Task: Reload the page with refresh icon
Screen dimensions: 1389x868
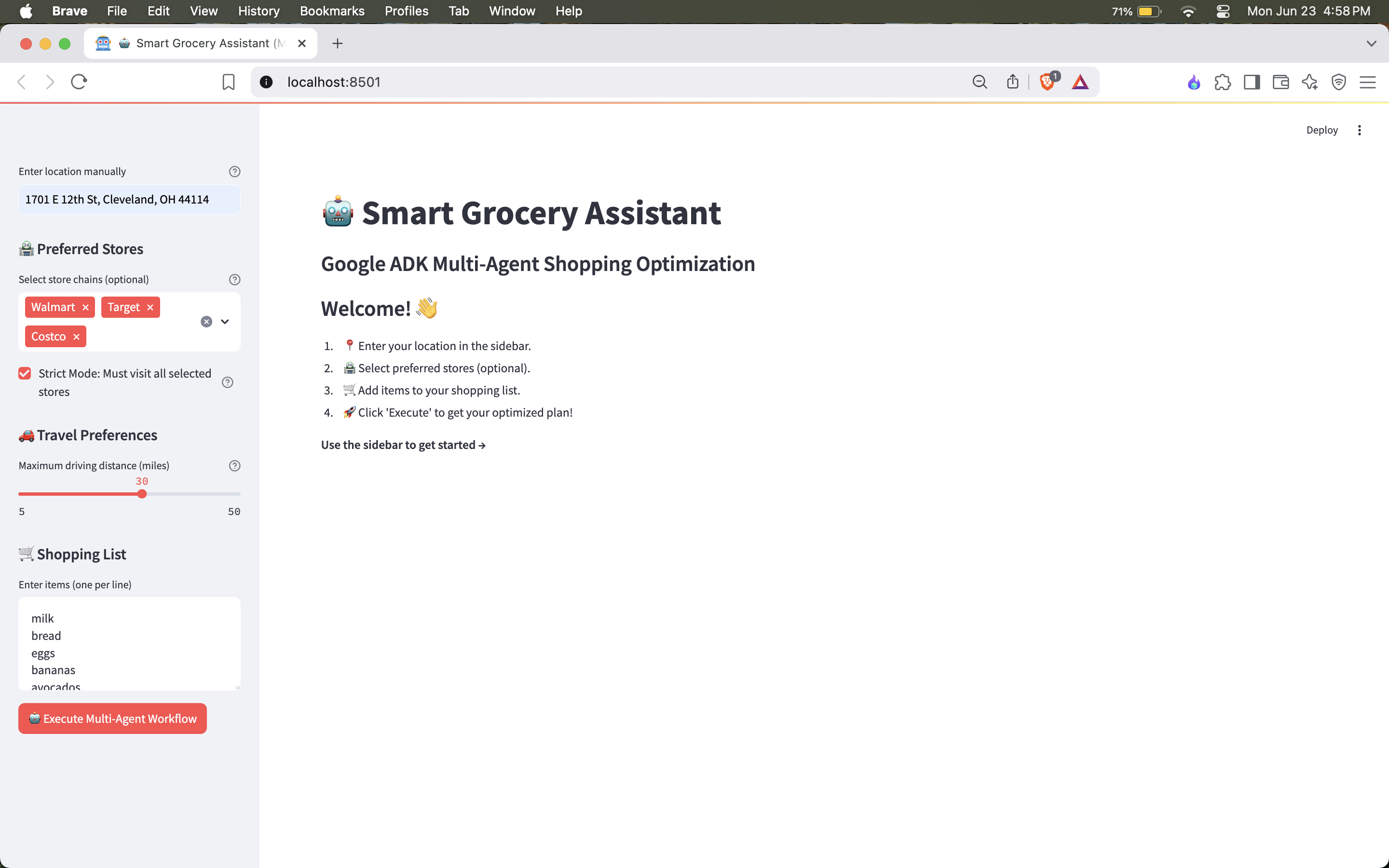Action: pyautogui.click(x=79, y=82)
